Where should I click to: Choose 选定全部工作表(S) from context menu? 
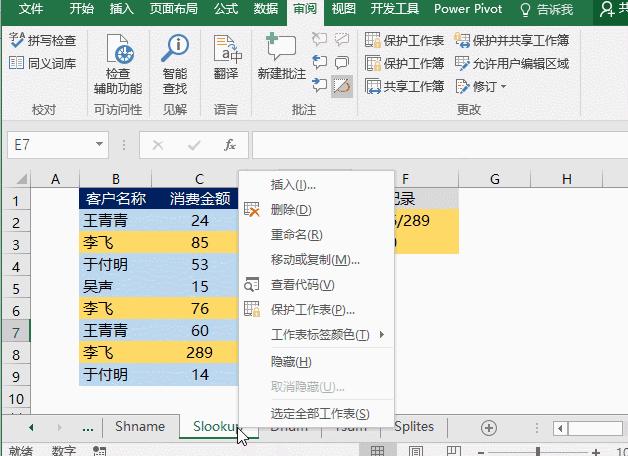pos(316,413)
